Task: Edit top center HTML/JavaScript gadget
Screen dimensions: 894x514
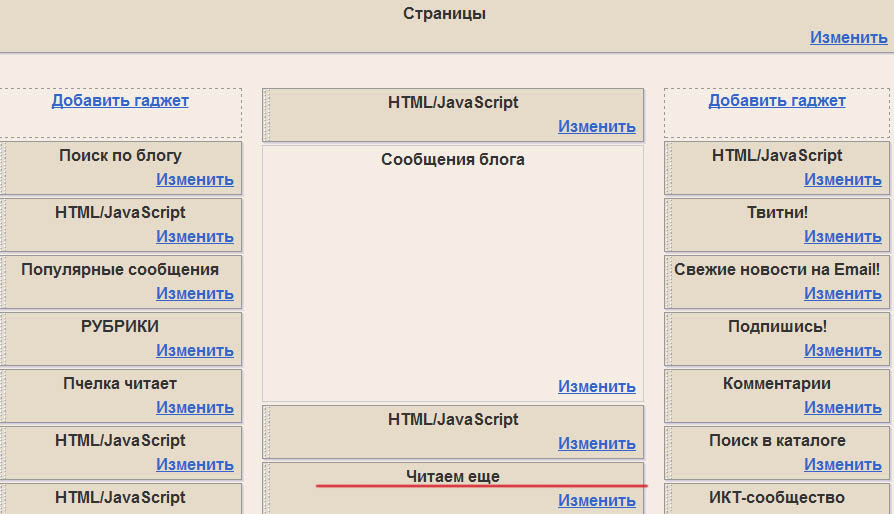Action: pos(596,127)
